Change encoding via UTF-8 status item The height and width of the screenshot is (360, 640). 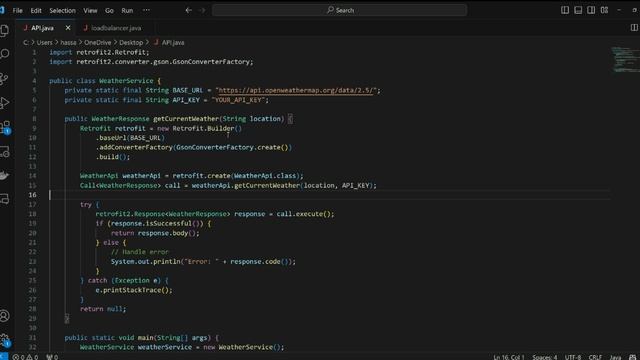coord(573,357)
